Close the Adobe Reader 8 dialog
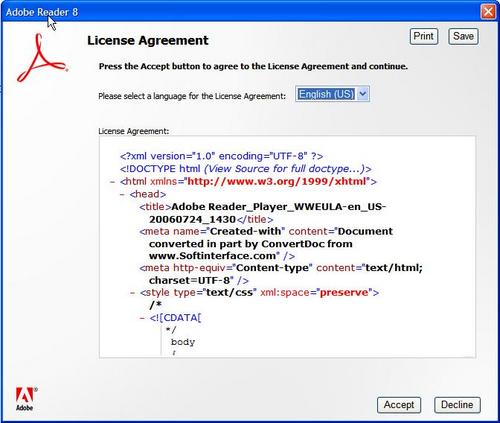This screenshot has height=423, width=500. [488, 12]
